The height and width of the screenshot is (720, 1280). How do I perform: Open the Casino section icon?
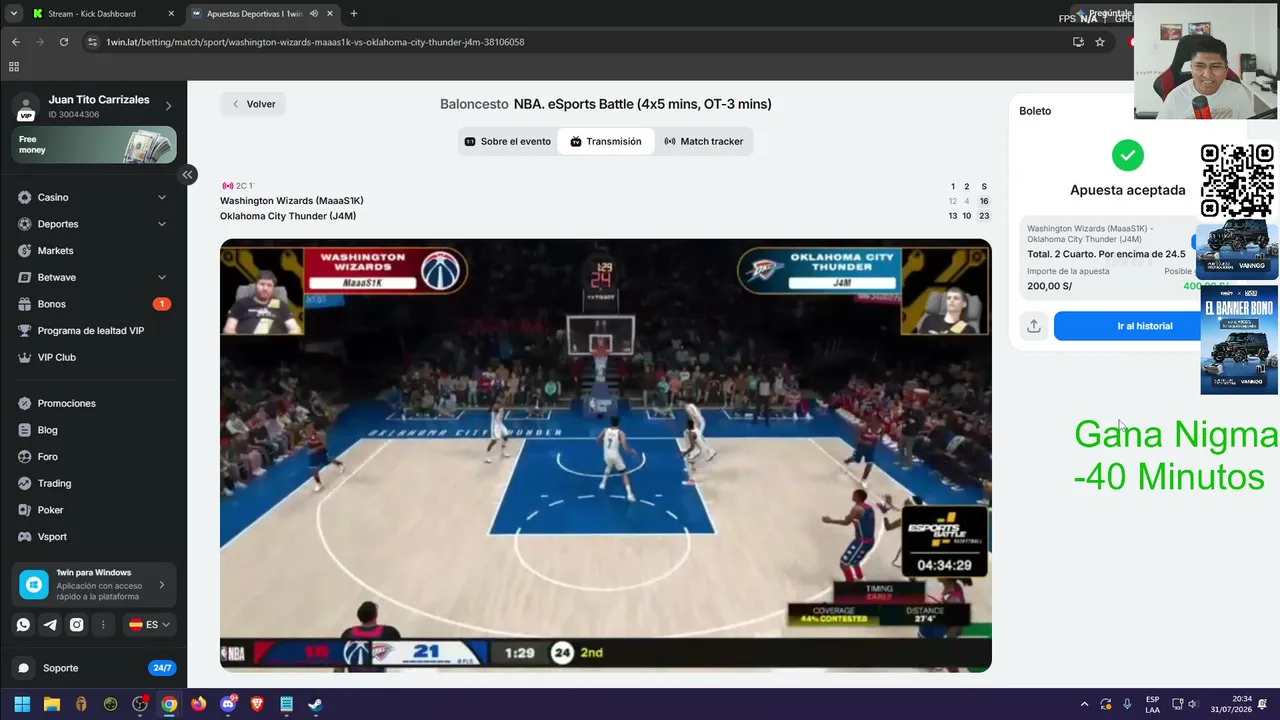[24, 197]
